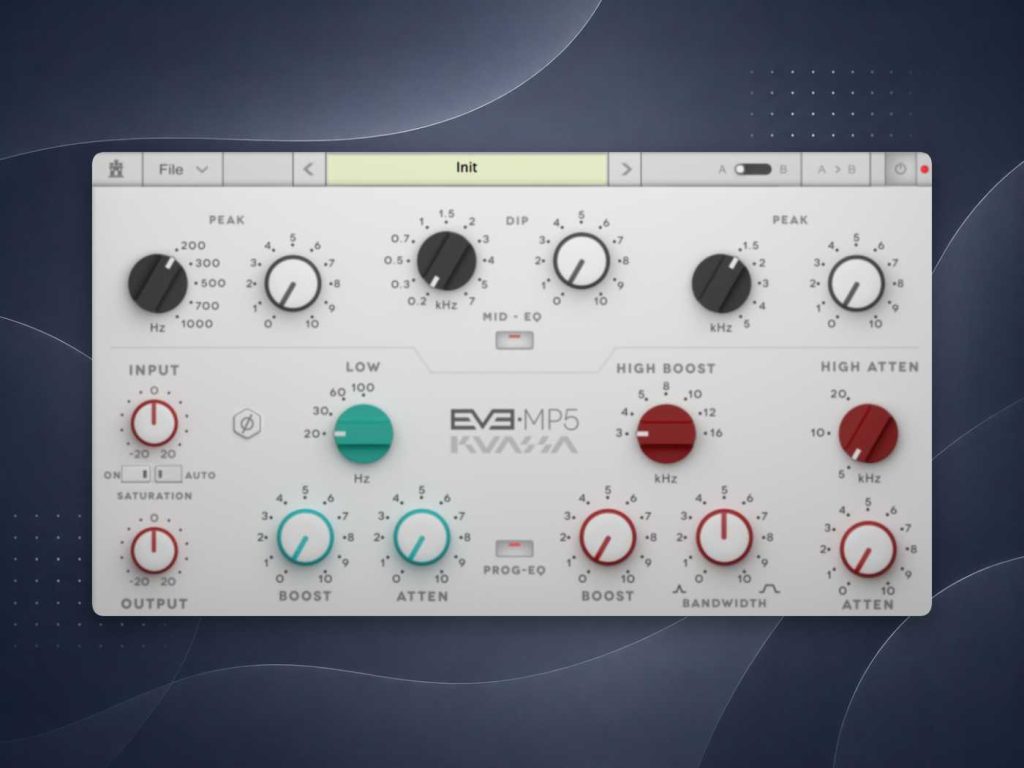
Task: Click the SATURATION label
Action: [155, 496]
